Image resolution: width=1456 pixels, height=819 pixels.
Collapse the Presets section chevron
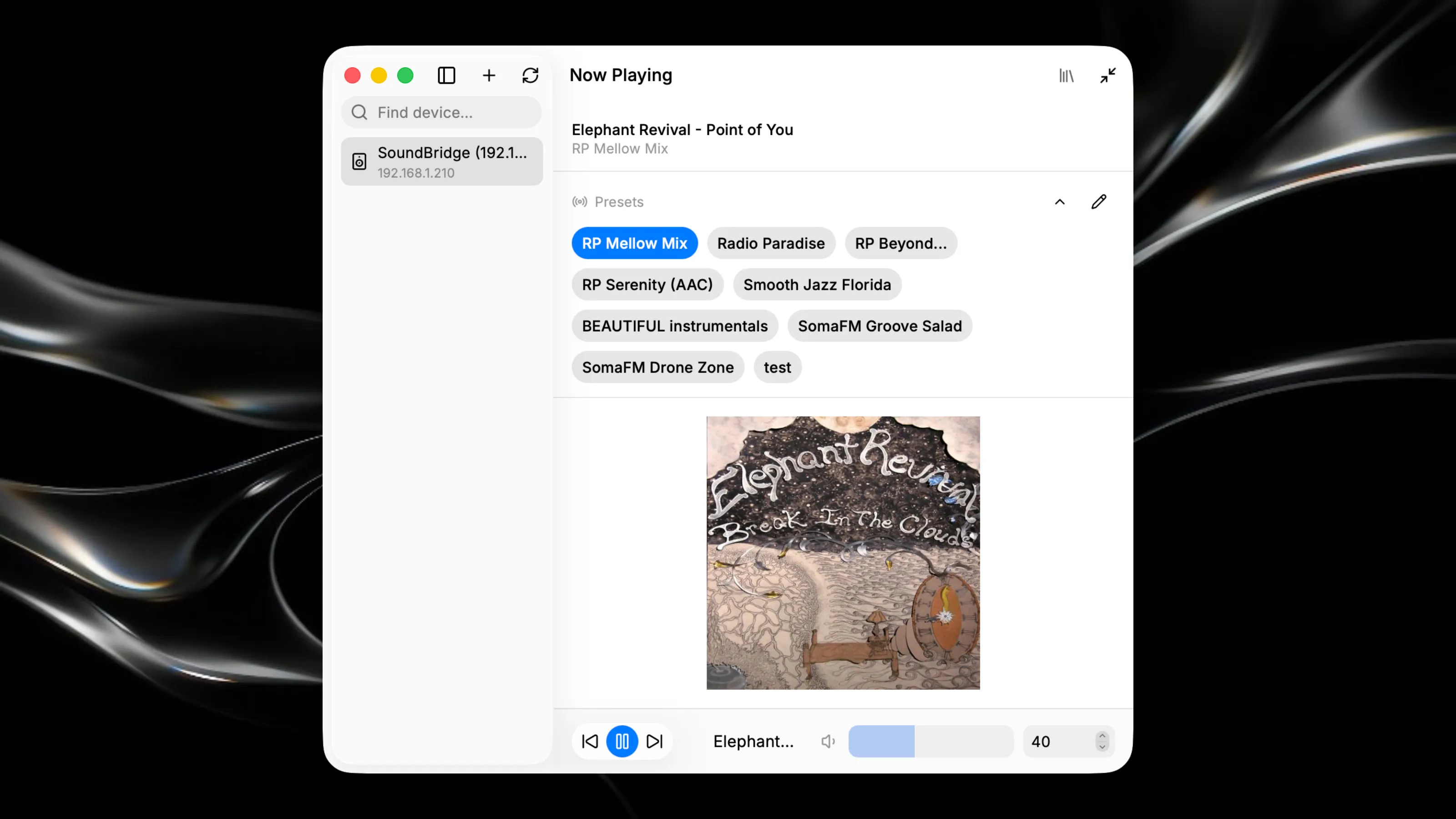click(x=1060, y=202)
